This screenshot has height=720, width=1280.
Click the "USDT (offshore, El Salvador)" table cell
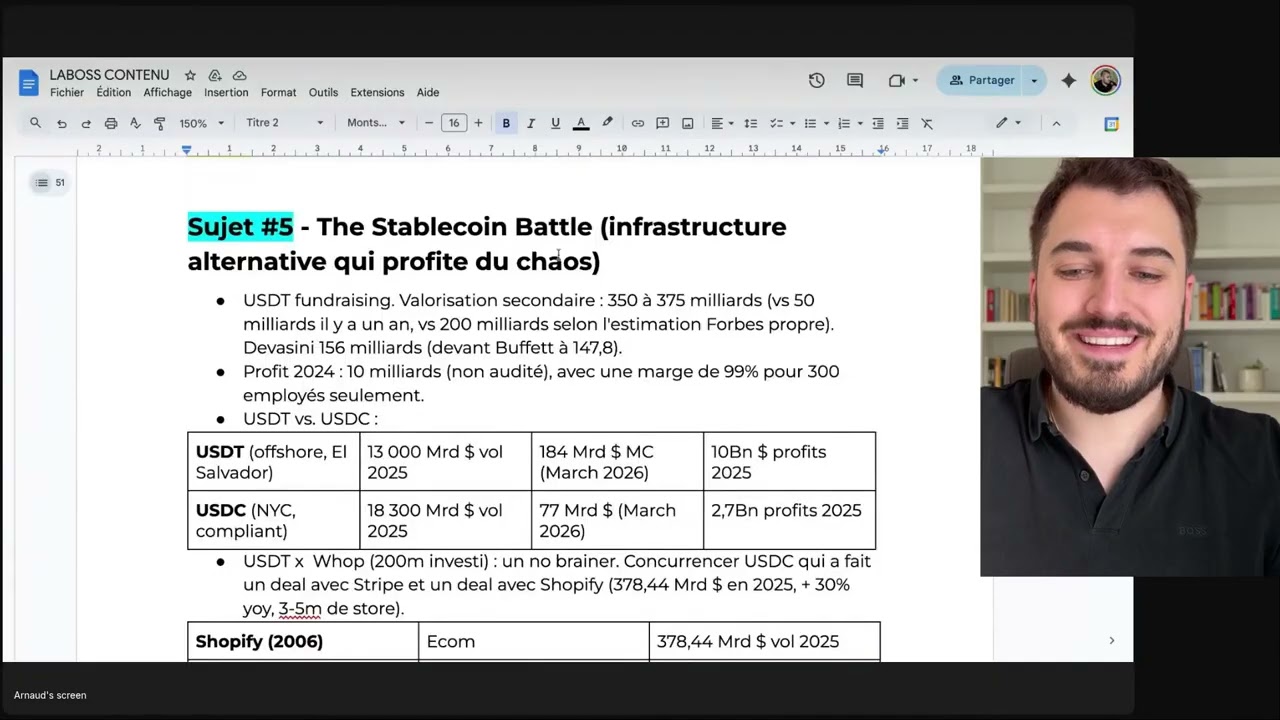pos(274,462)
